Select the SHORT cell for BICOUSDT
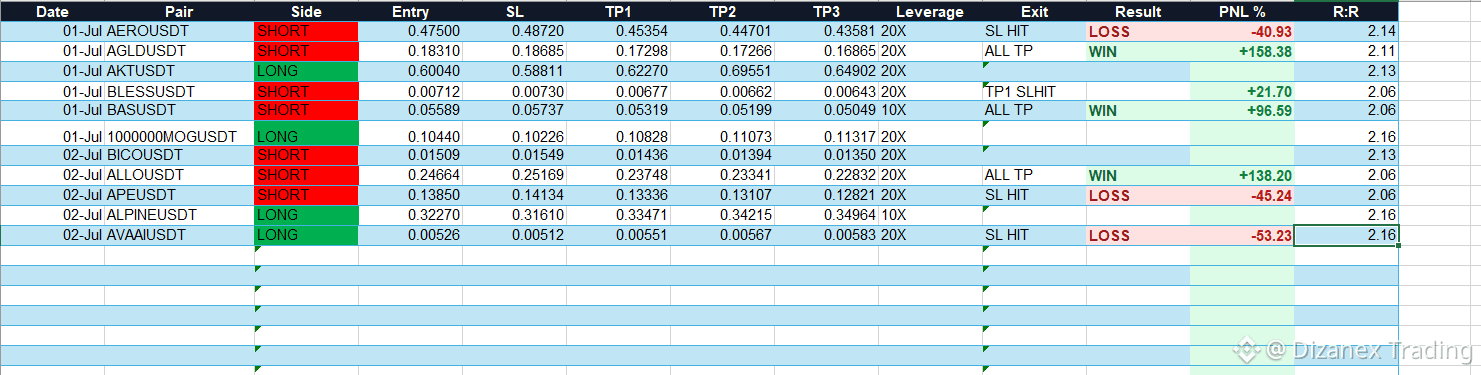 (306, 155)
